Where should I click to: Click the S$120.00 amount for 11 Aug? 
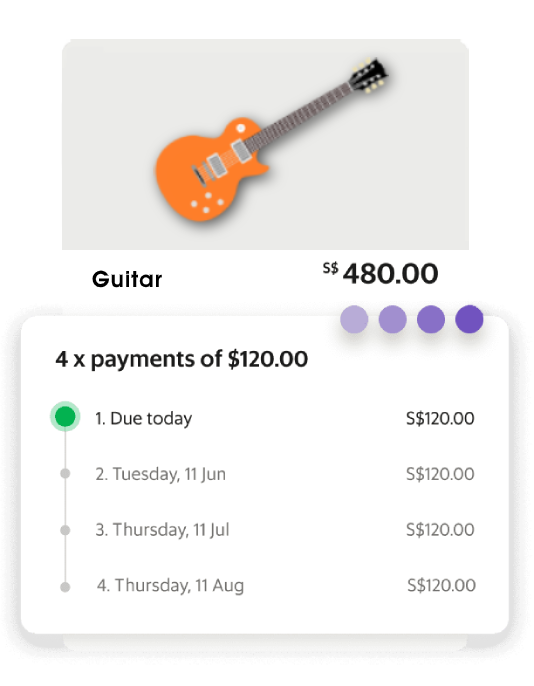[441, 585]
